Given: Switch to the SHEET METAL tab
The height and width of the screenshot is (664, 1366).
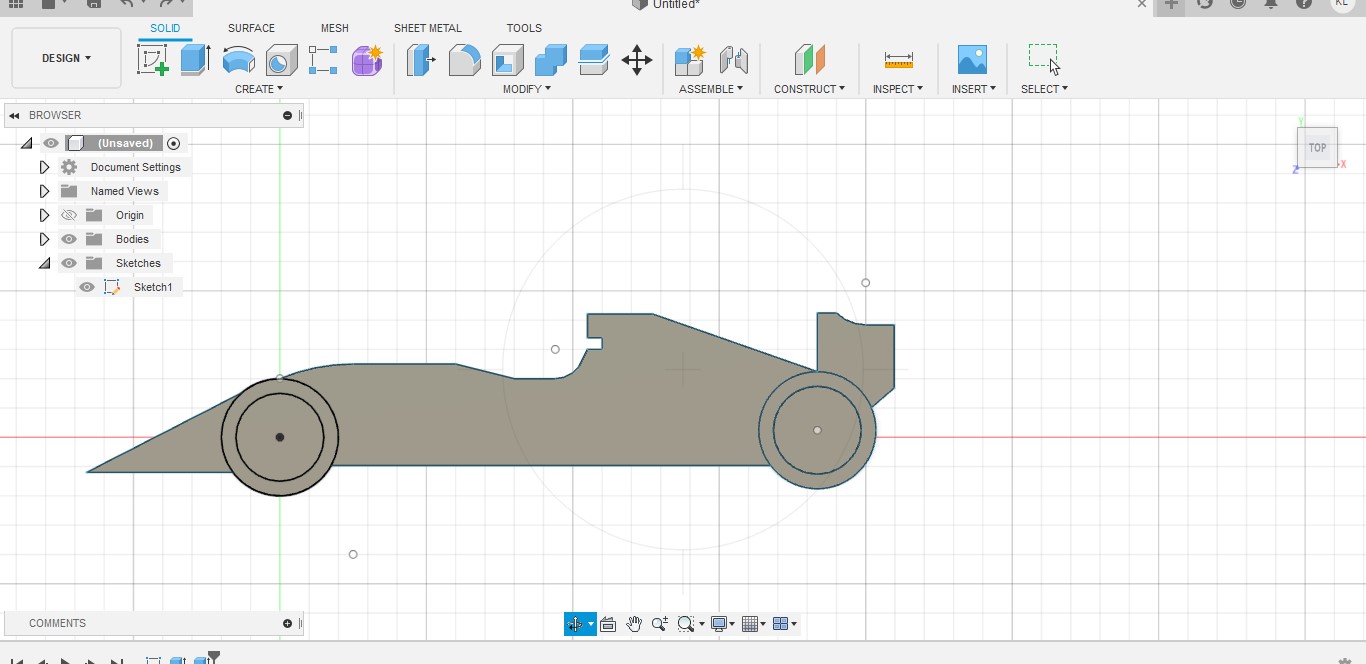Looking at the screenshot, I should [428, 28].
